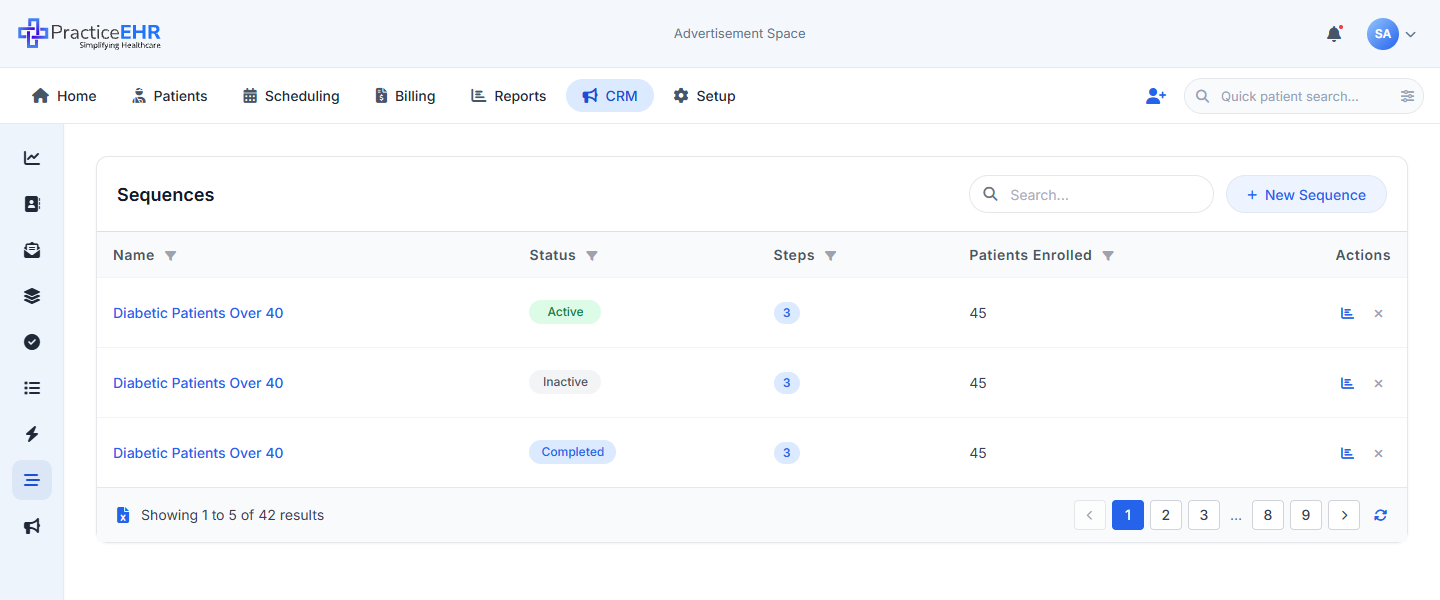Go to the previous page arrow
Image resolution: width=1440 pixels, height=600 pixels.
1089,515
